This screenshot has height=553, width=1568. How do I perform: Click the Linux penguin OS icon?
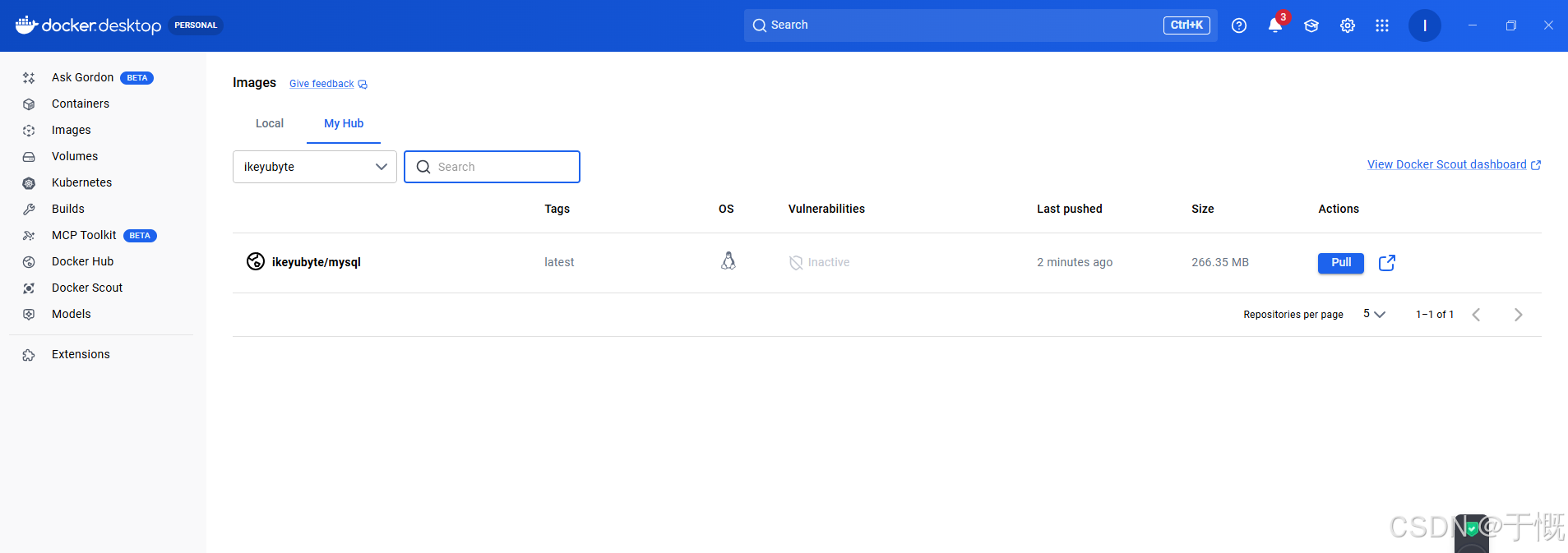(x=728, y=261)
